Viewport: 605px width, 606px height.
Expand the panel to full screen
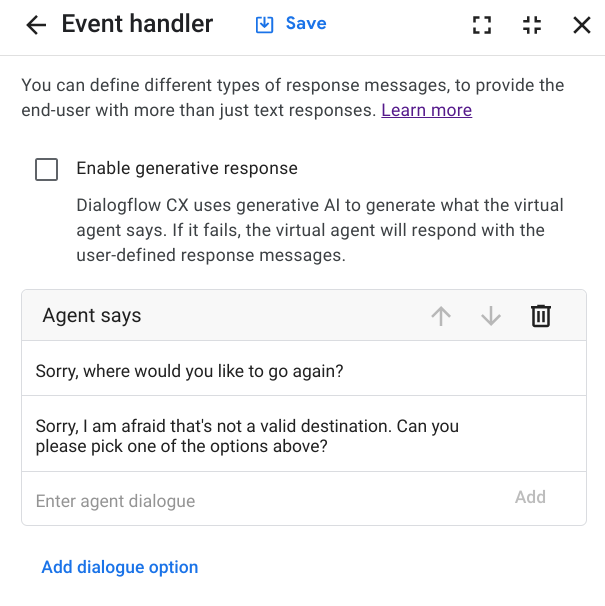pos(482,25)
